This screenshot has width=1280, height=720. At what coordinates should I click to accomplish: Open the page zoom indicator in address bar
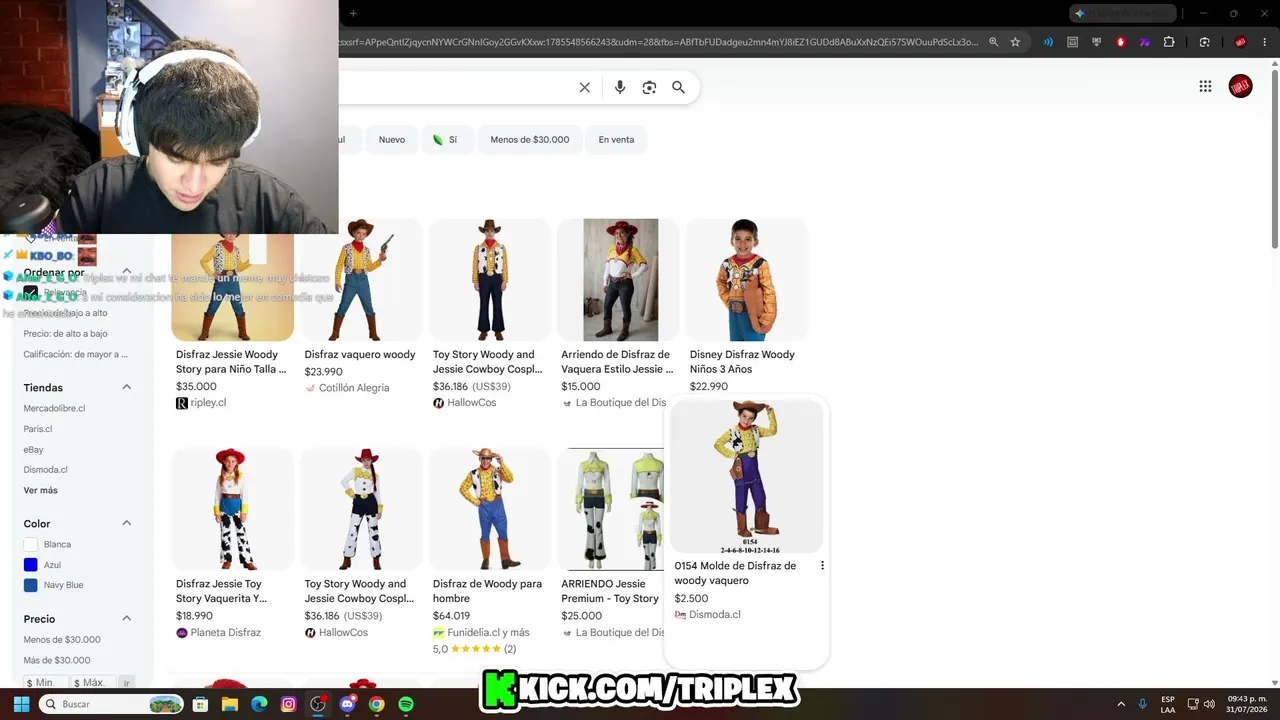[x=993, y=42]
